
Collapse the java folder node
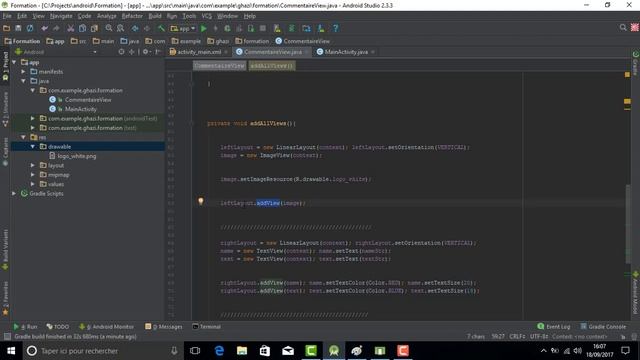coord(24,81)
